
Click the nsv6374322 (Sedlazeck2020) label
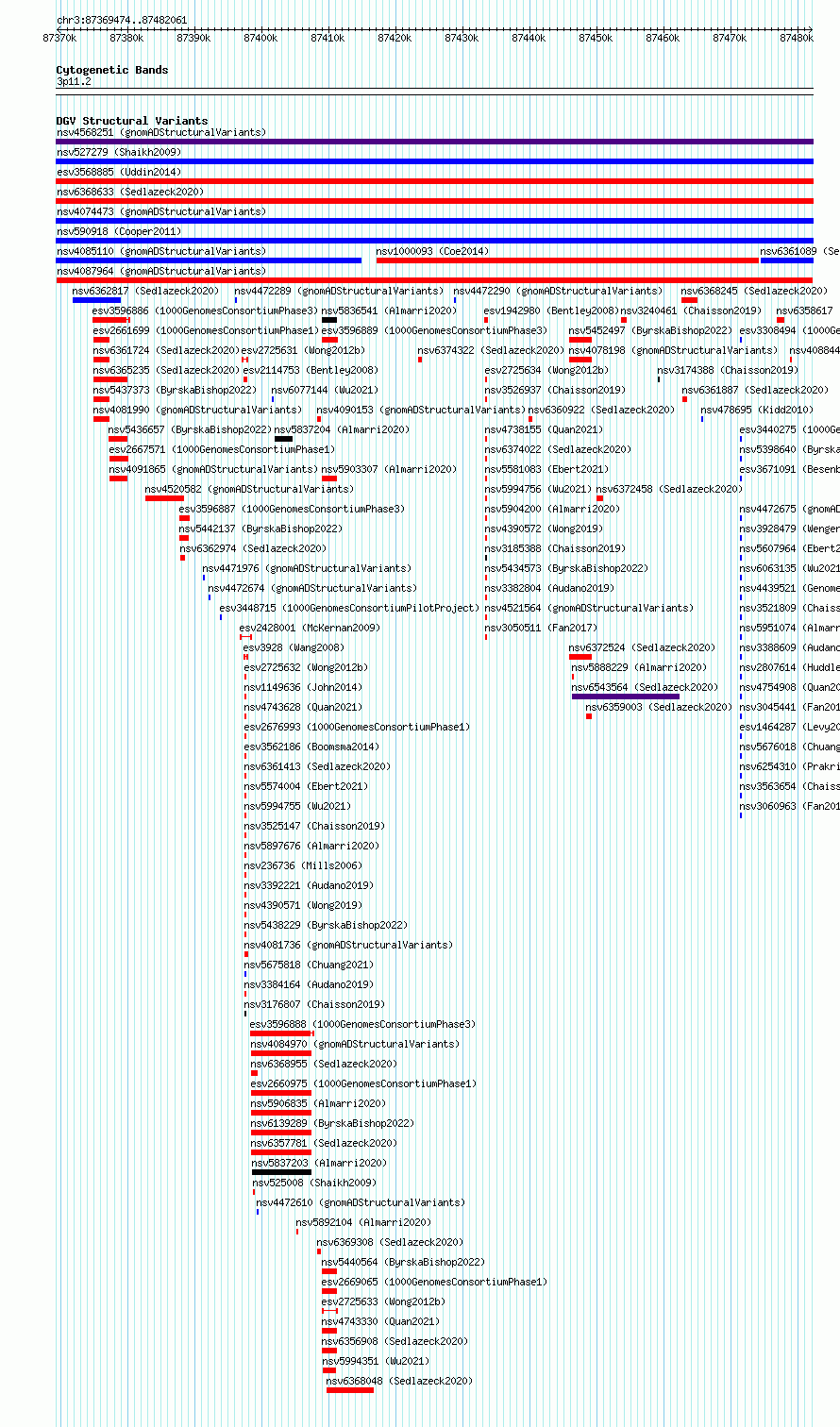(491, 350)
